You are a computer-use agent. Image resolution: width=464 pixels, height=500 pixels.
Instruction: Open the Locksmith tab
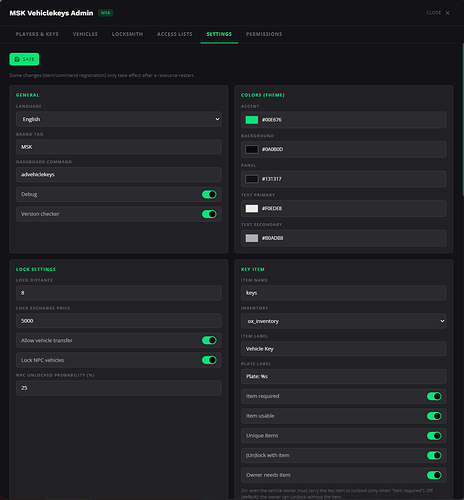click(127, 34)
